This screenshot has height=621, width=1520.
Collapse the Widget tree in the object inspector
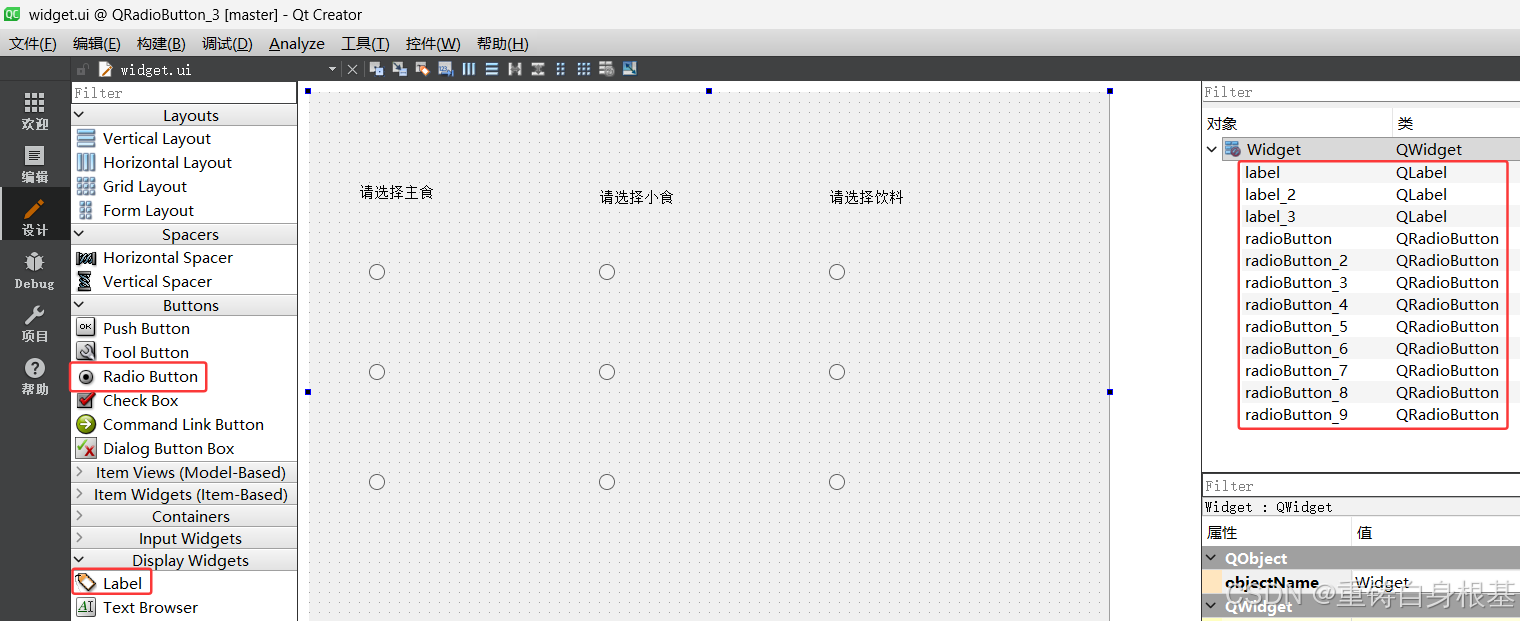pos(1211,148)
